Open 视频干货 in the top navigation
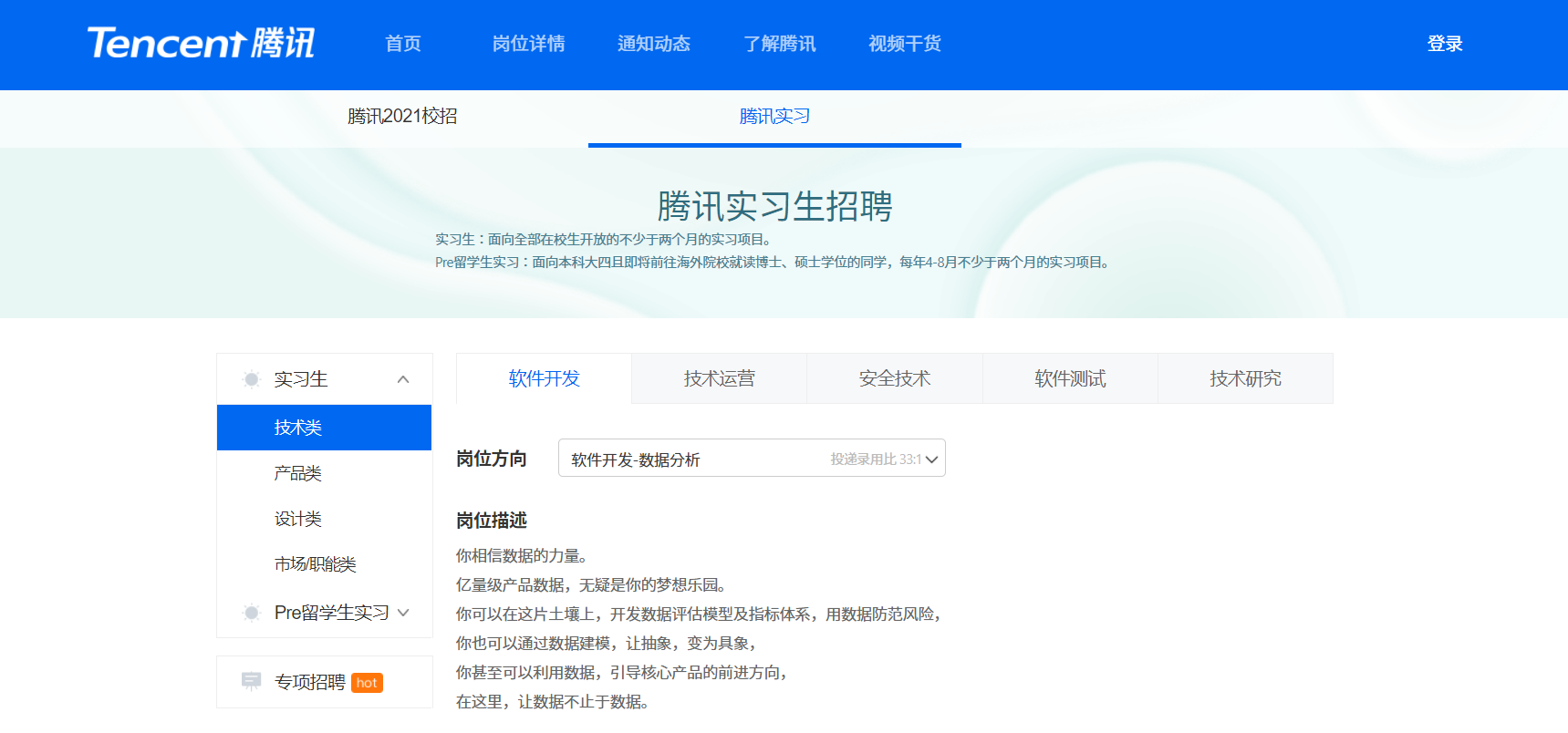Image resolution: width=1568 pixels, height=733 pixels. click(905, 44)
